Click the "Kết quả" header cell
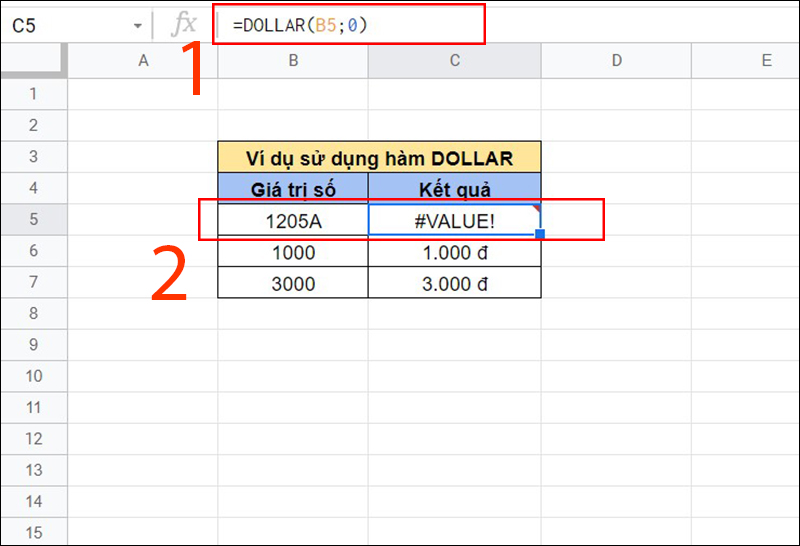This screenshot has width=800, height=546. tap(455, 188)
